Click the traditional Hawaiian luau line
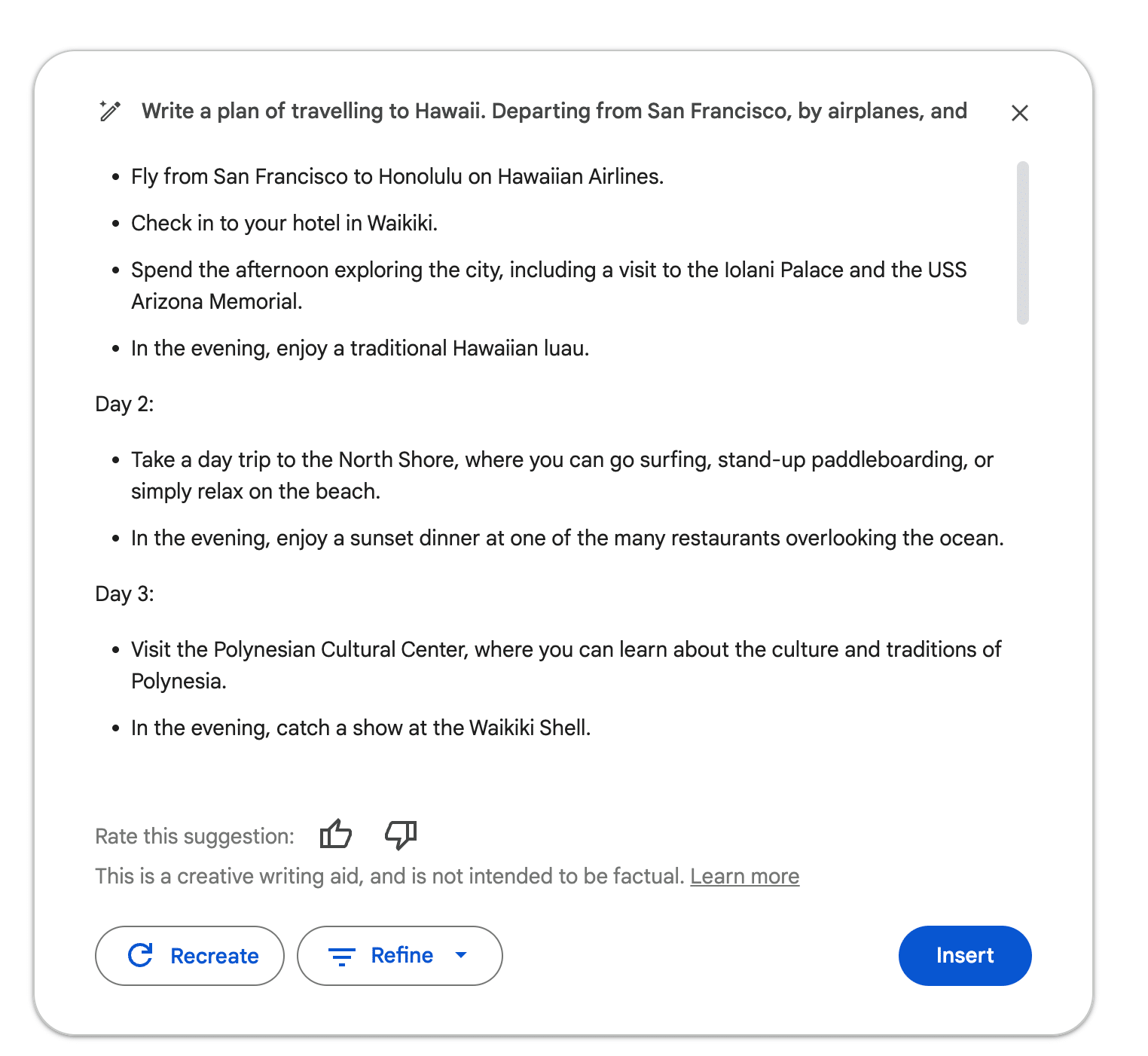 pos(359,348)
